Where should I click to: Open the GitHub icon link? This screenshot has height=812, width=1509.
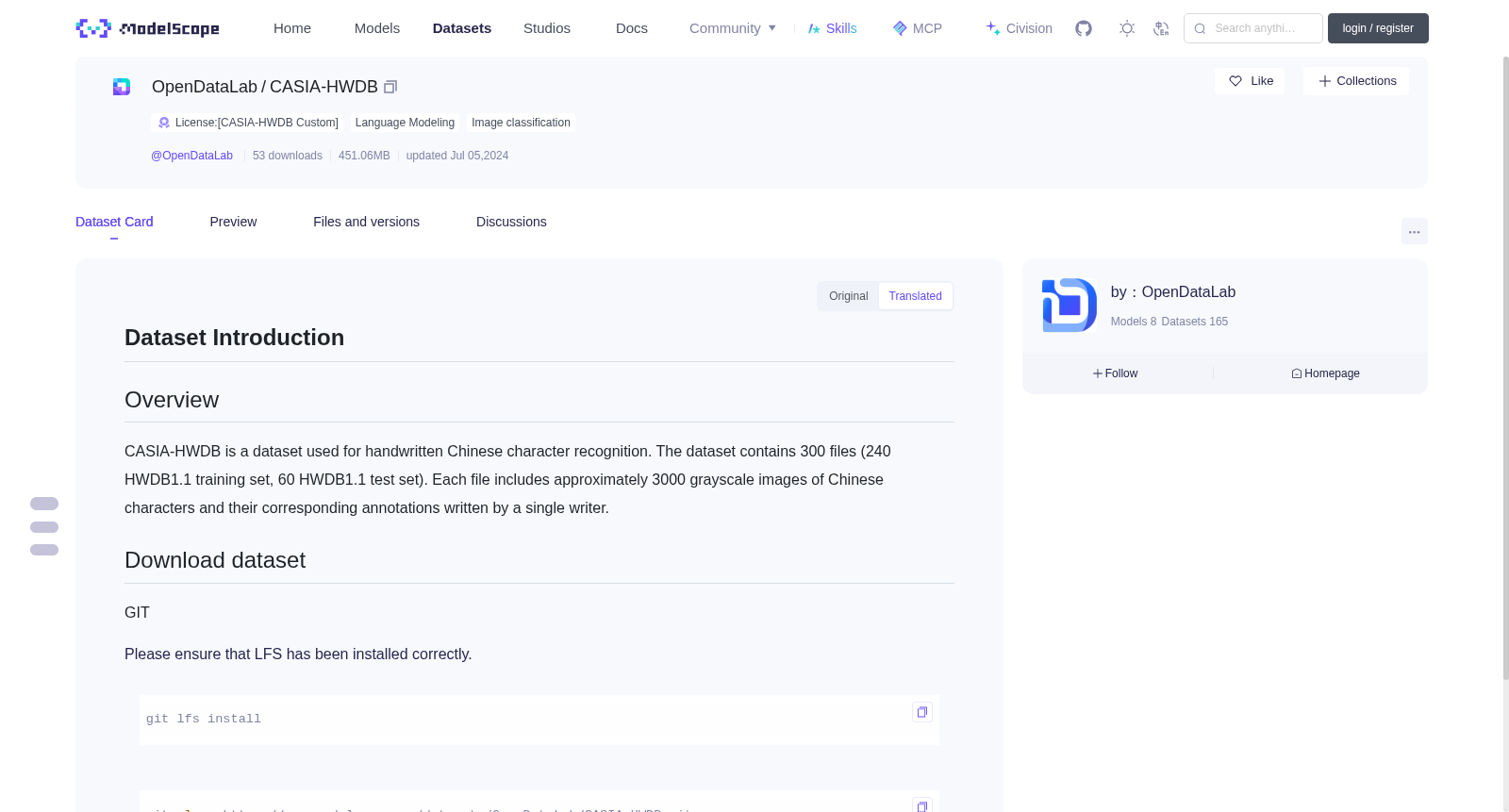pos(1084,28)
